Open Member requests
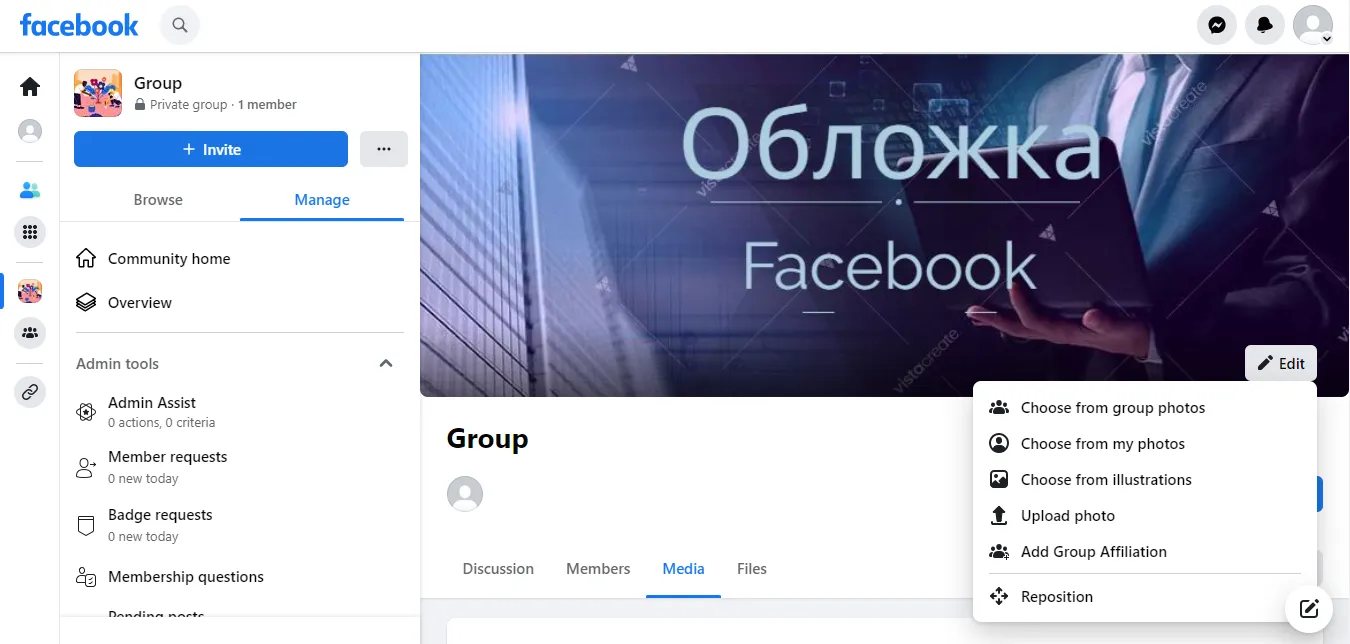 tap(240, 467)
